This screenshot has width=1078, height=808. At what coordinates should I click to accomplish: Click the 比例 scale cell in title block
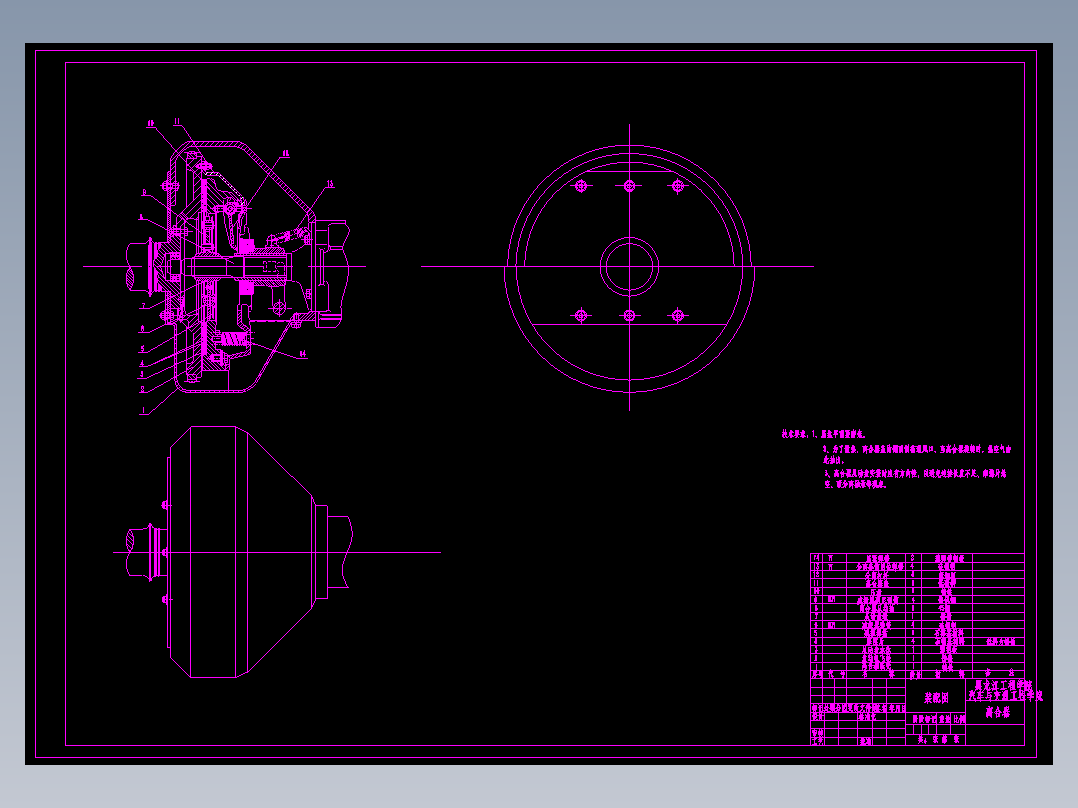click(x=959, y=719)
